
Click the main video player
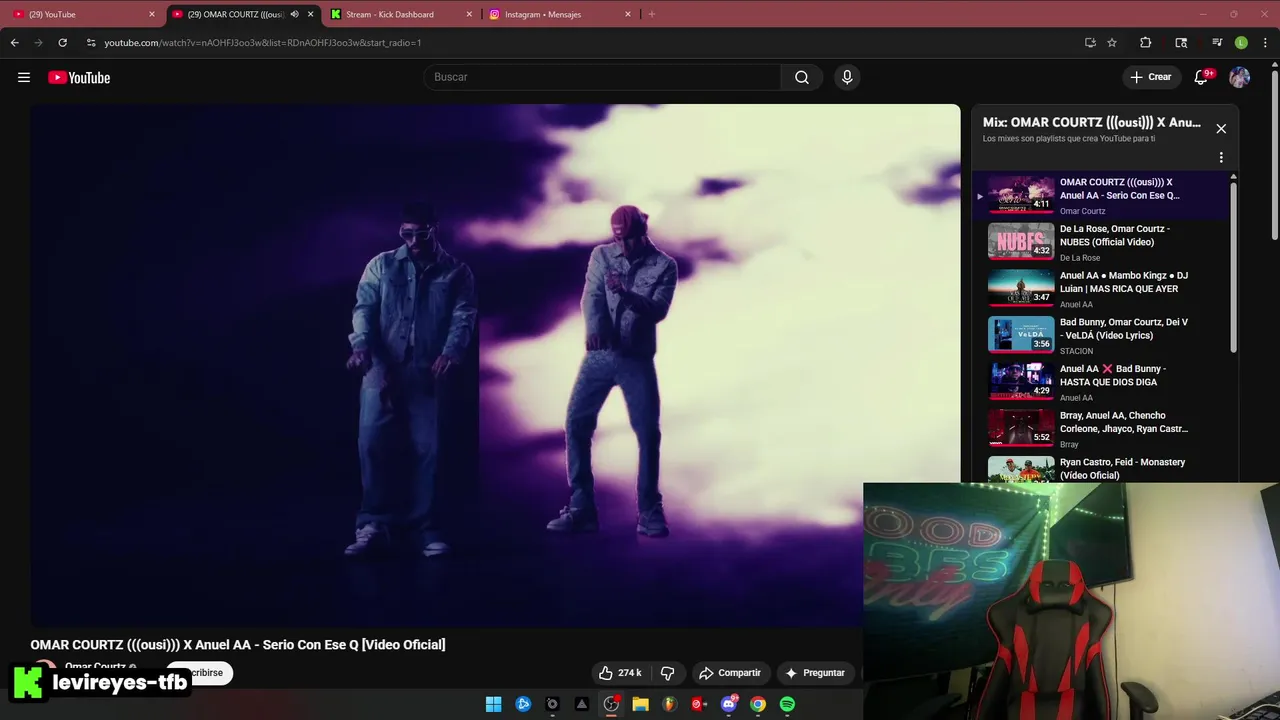tap(495, 365)
